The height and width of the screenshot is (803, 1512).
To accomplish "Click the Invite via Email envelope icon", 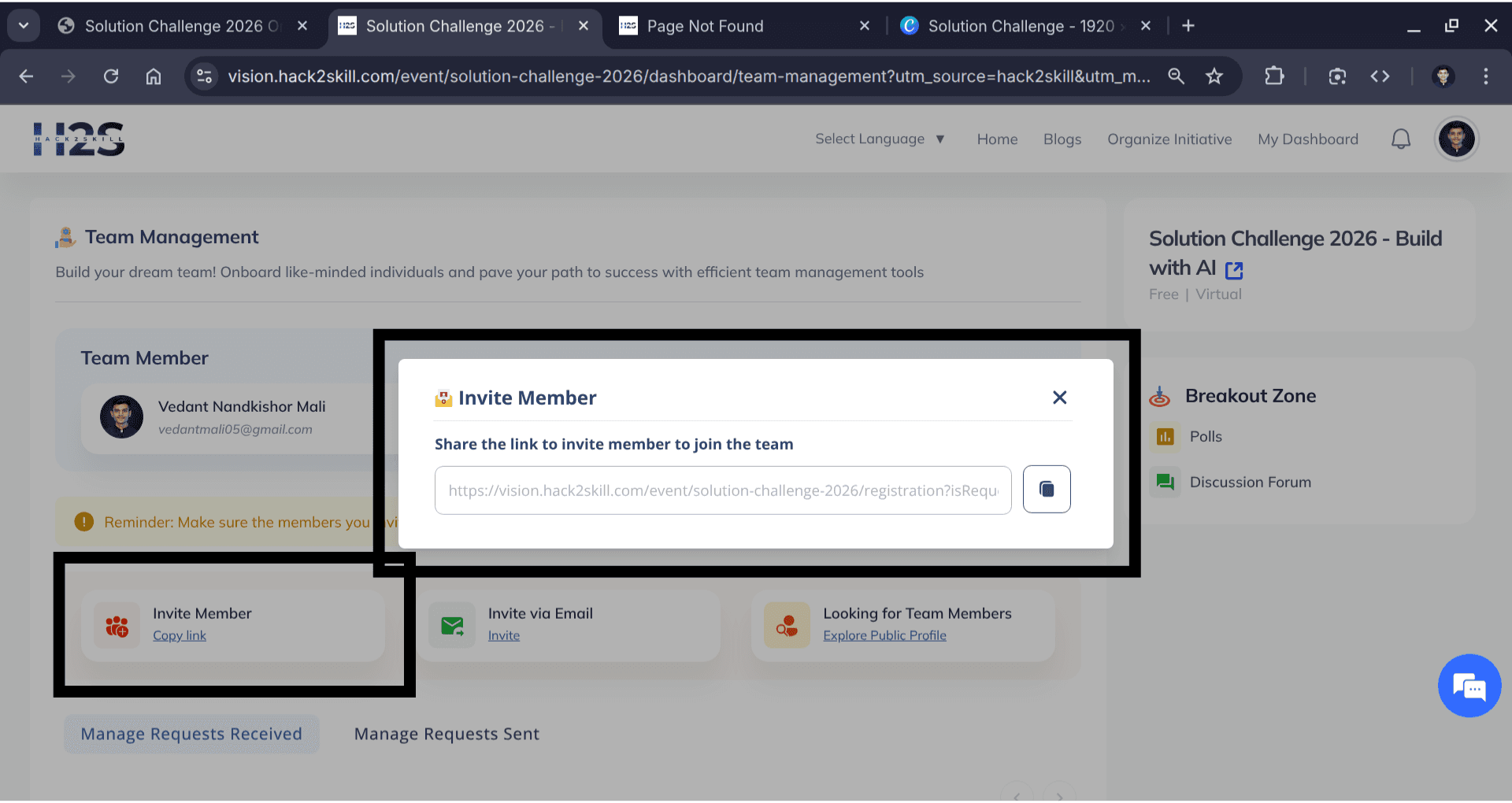I will pyautogui.click(x=451, y=625).
